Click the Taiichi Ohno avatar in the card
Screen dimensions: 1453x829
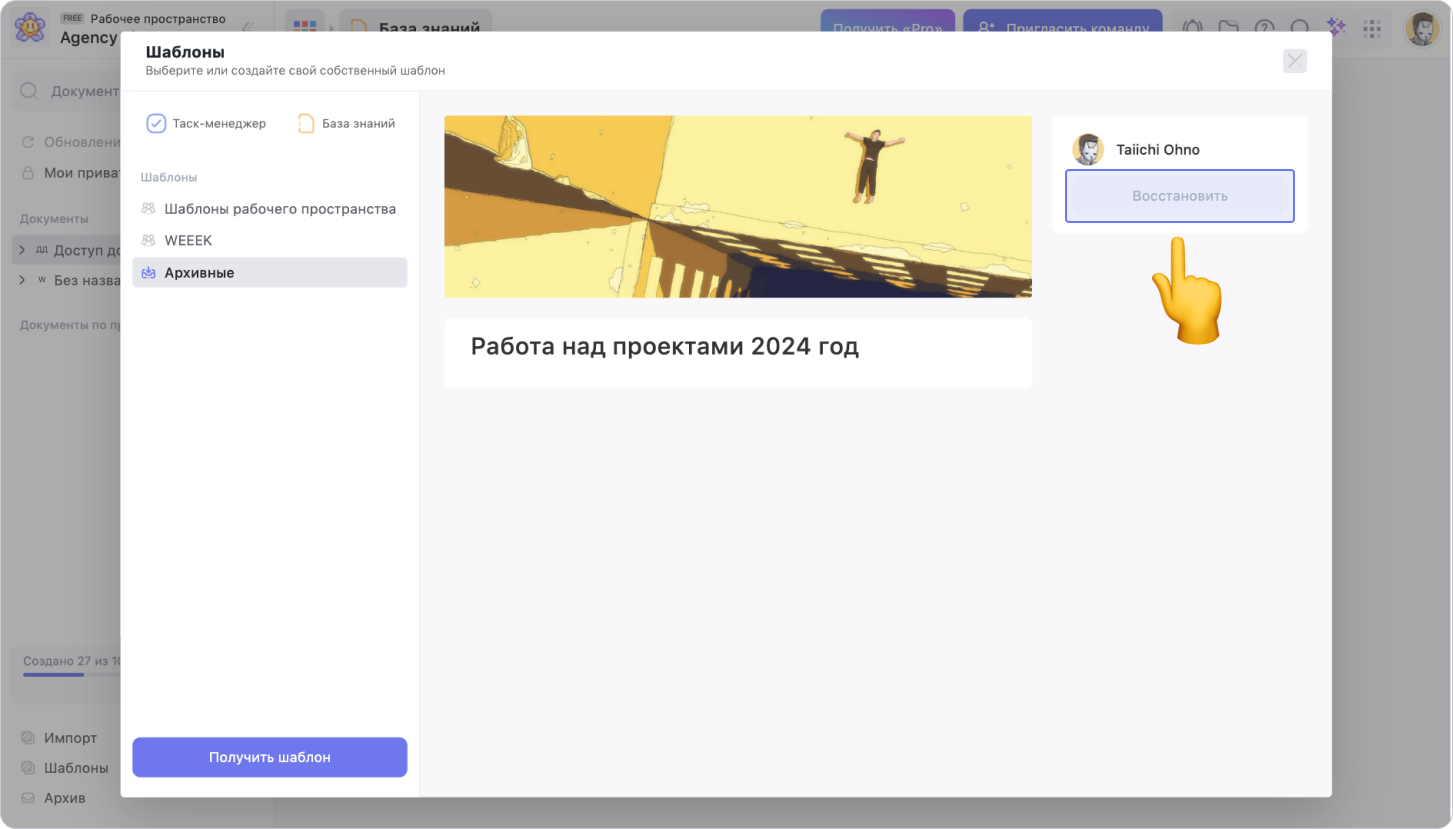[1088, 150]
